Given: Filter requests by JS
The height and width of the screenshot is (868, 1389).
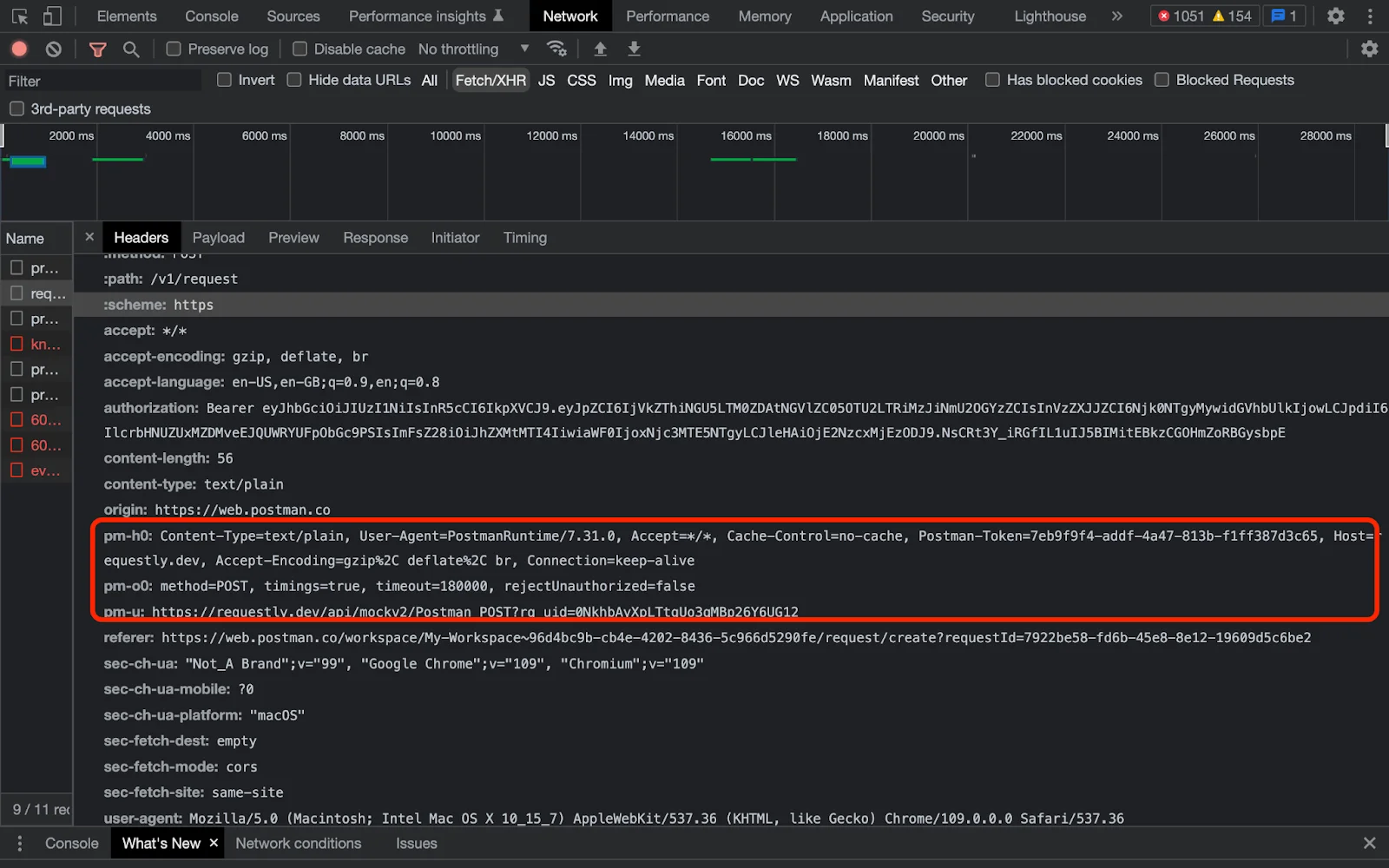Looking at the screenshot, I should tap(546, 81).
